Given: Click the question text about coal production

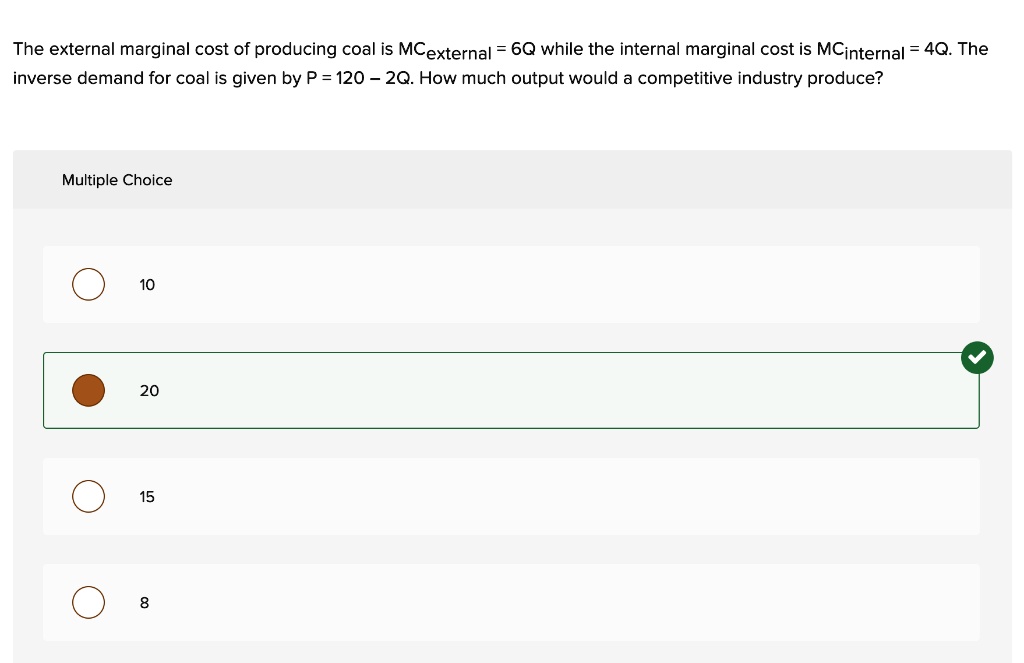Looking at the screenshot, I should 500,62.
